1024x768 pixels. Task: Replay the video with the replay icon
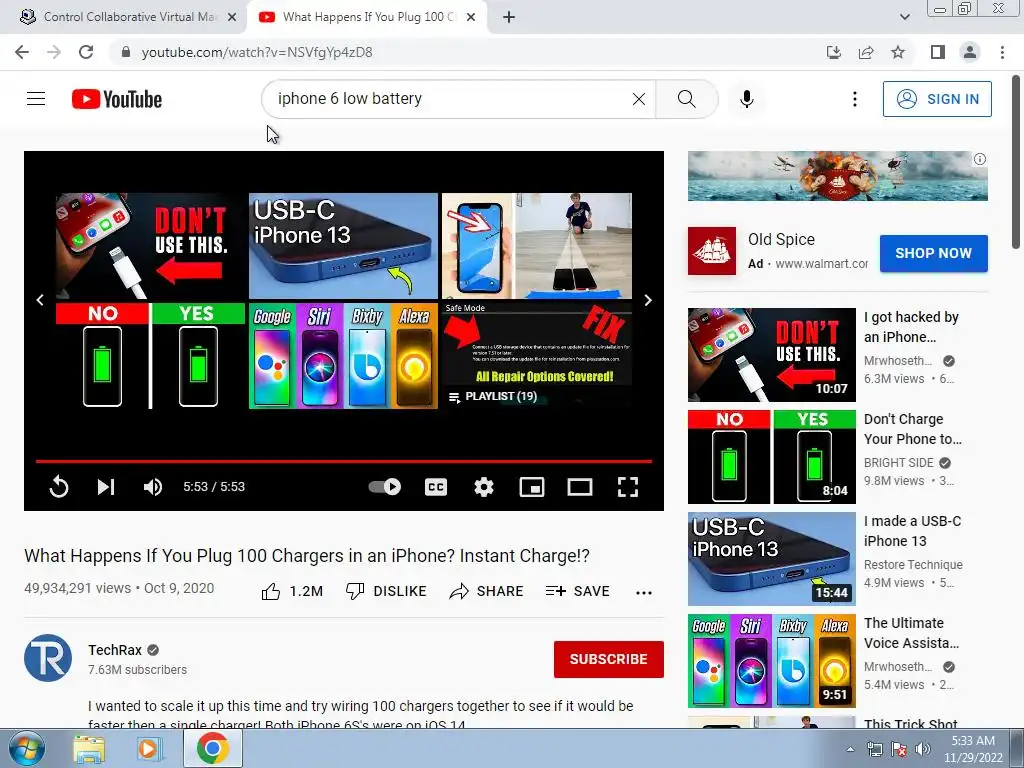point(59,487)
